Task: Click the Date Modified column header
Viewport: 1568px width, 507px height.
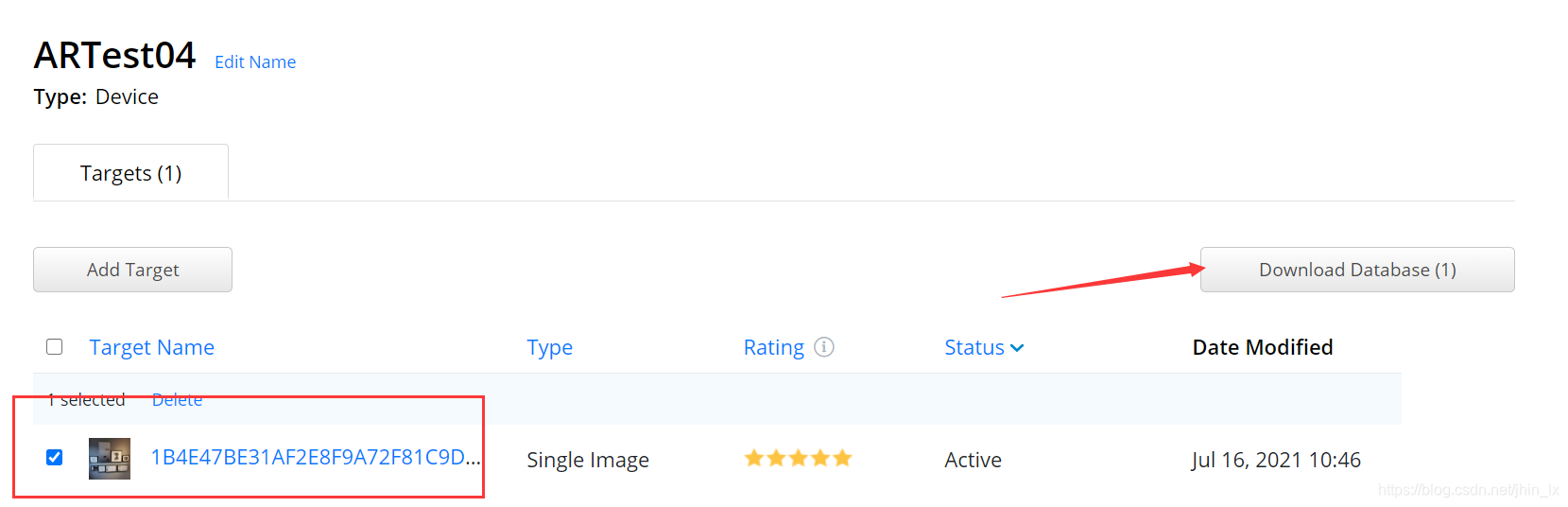Action: point(1263,347)
